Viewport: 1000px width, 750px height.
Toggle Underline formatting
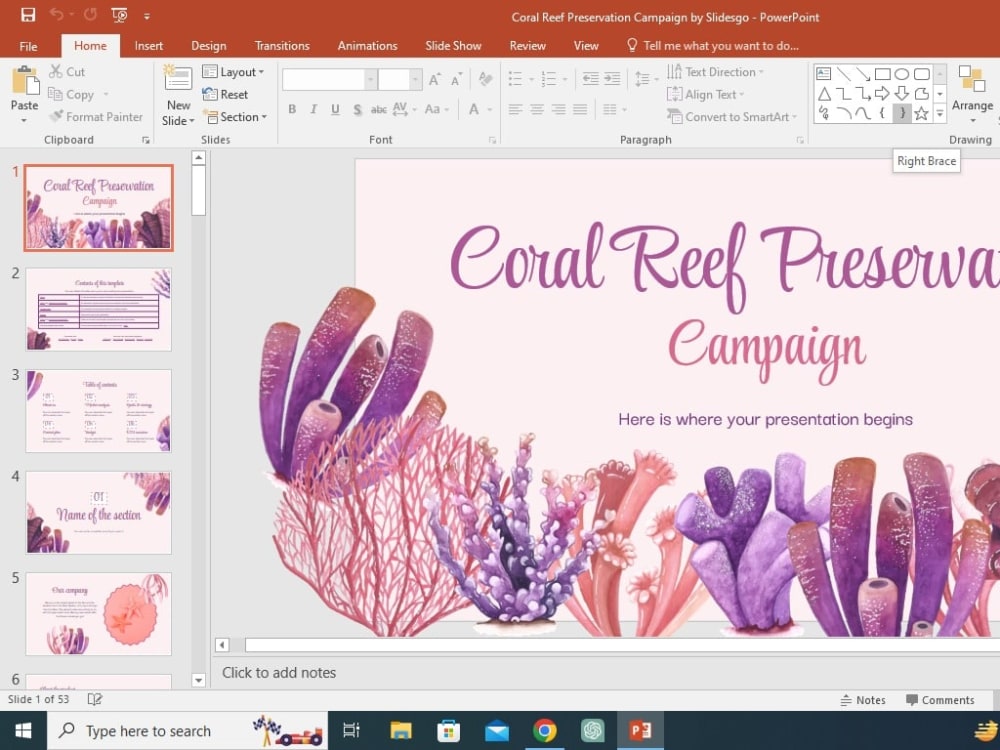(335, 109)
